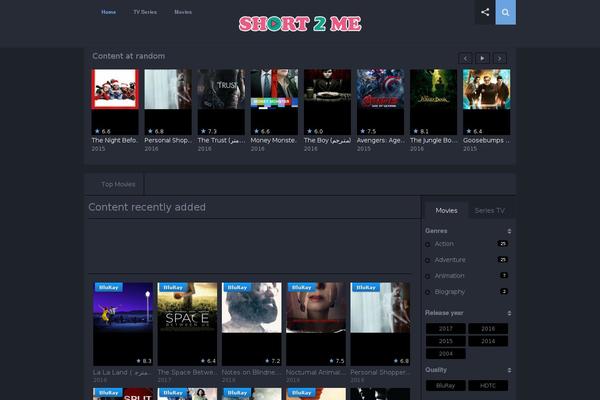The height and width of the screenshot is (400, 600).
Task: Filter by HDTC quality
Action: coord(488,385)
